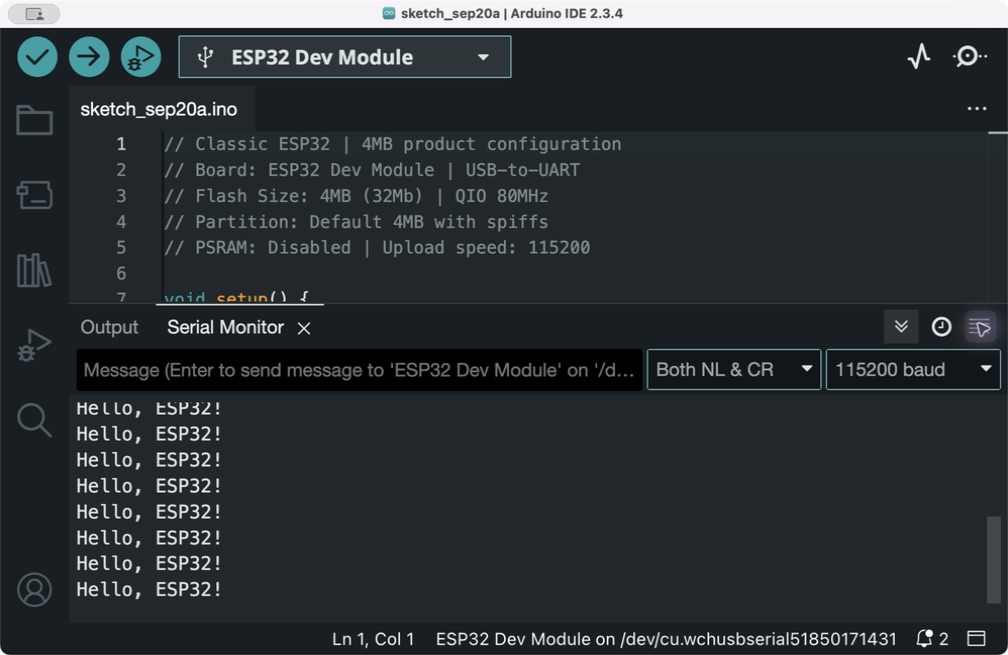The height and width of the screenshot is (655, 1008).
Task: Open the ESP32 Dev Module board selector
Action: (x=345, y=57)
